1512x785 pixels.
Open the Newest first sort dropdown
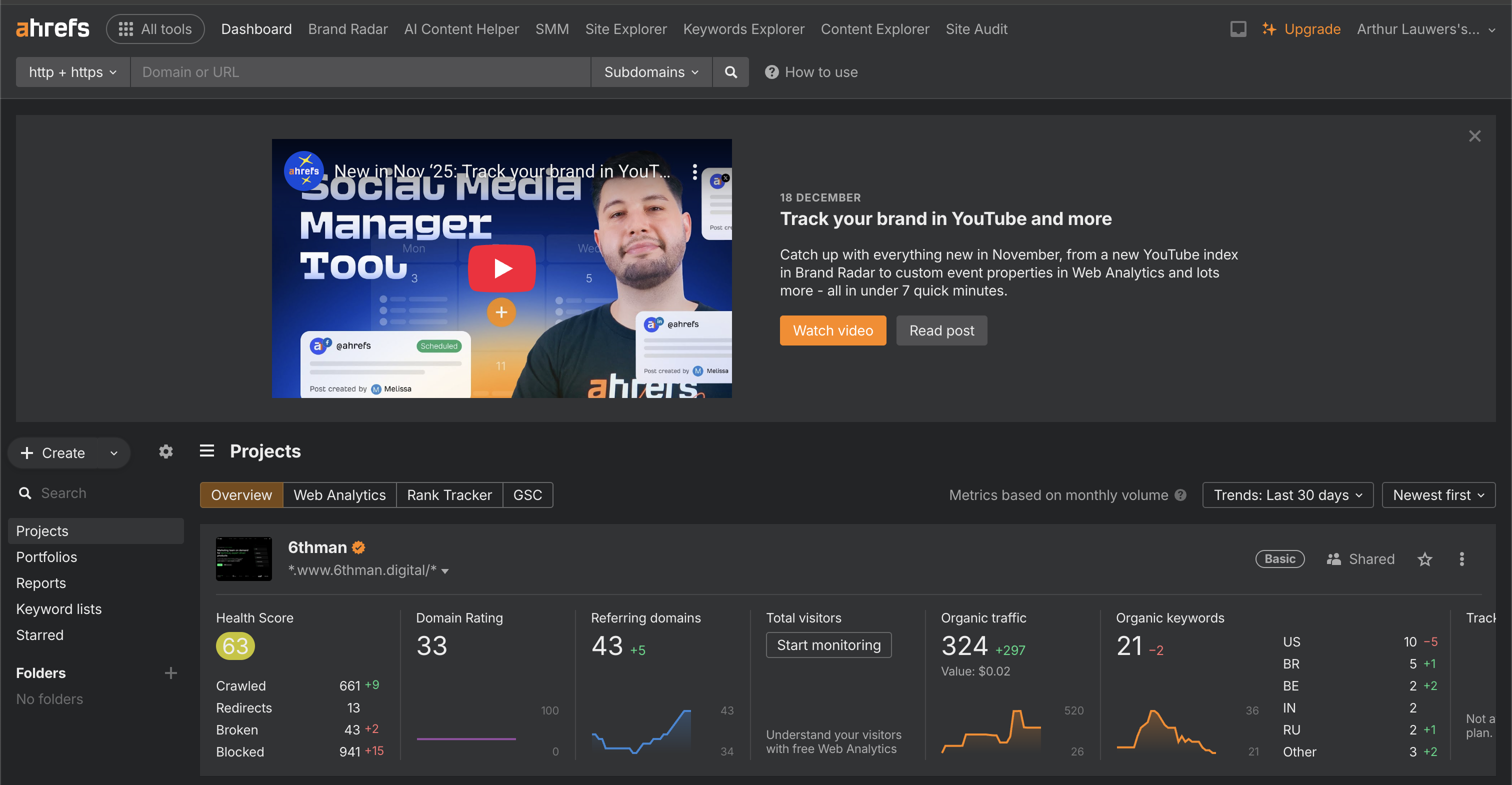coord(1438,495)
